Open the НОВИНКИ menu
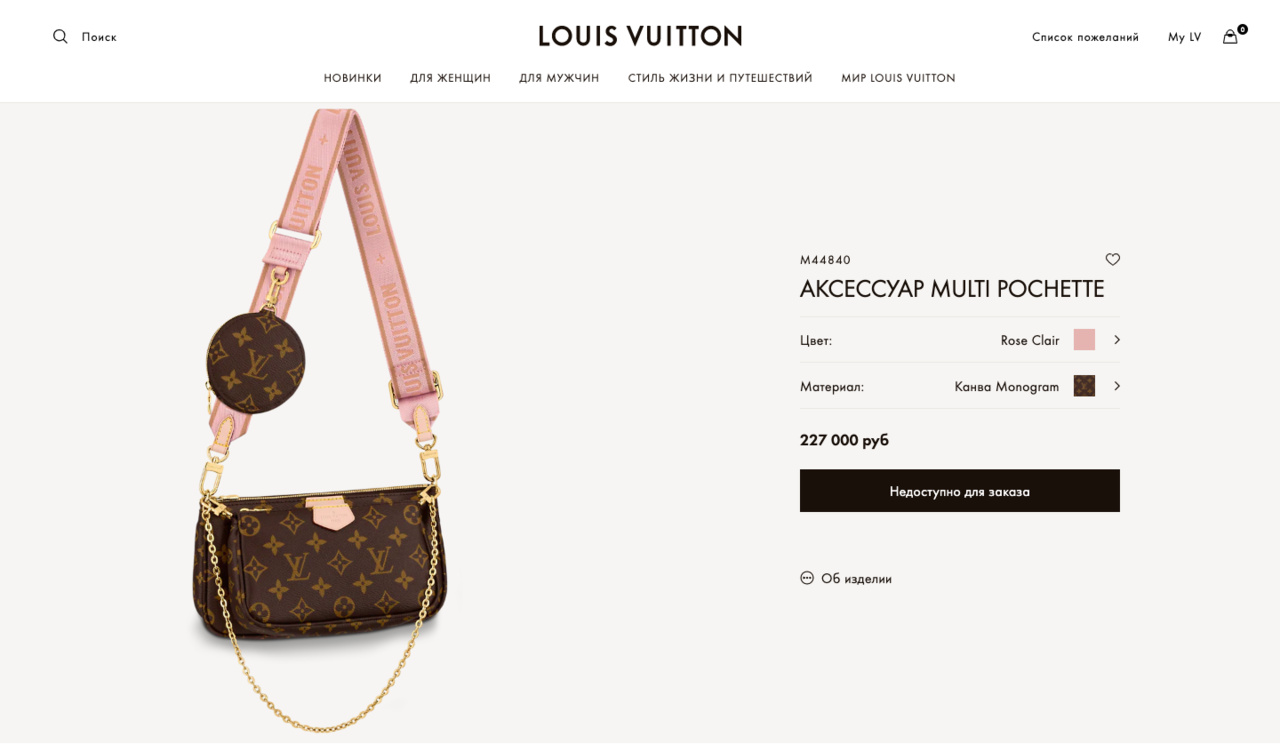 coord(353,78)
